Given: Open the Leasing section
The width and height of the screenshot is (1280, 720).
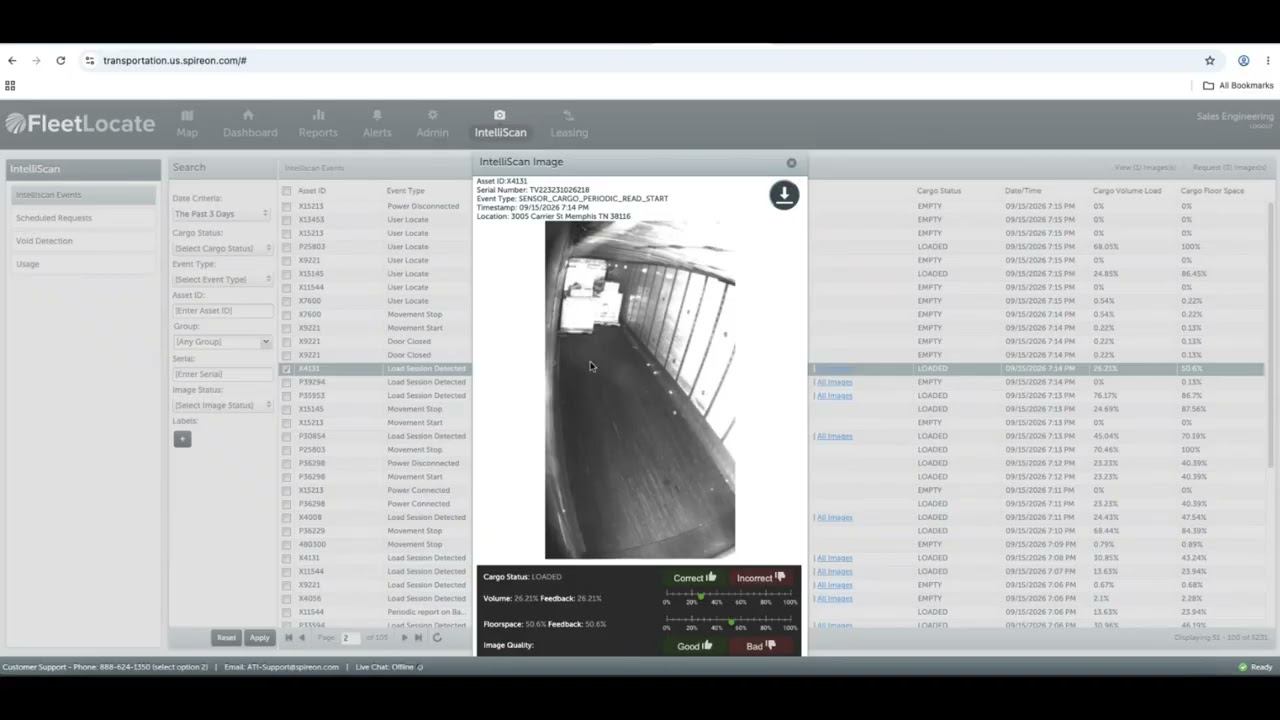Looking at the screenshot, I should click(569, 123).
